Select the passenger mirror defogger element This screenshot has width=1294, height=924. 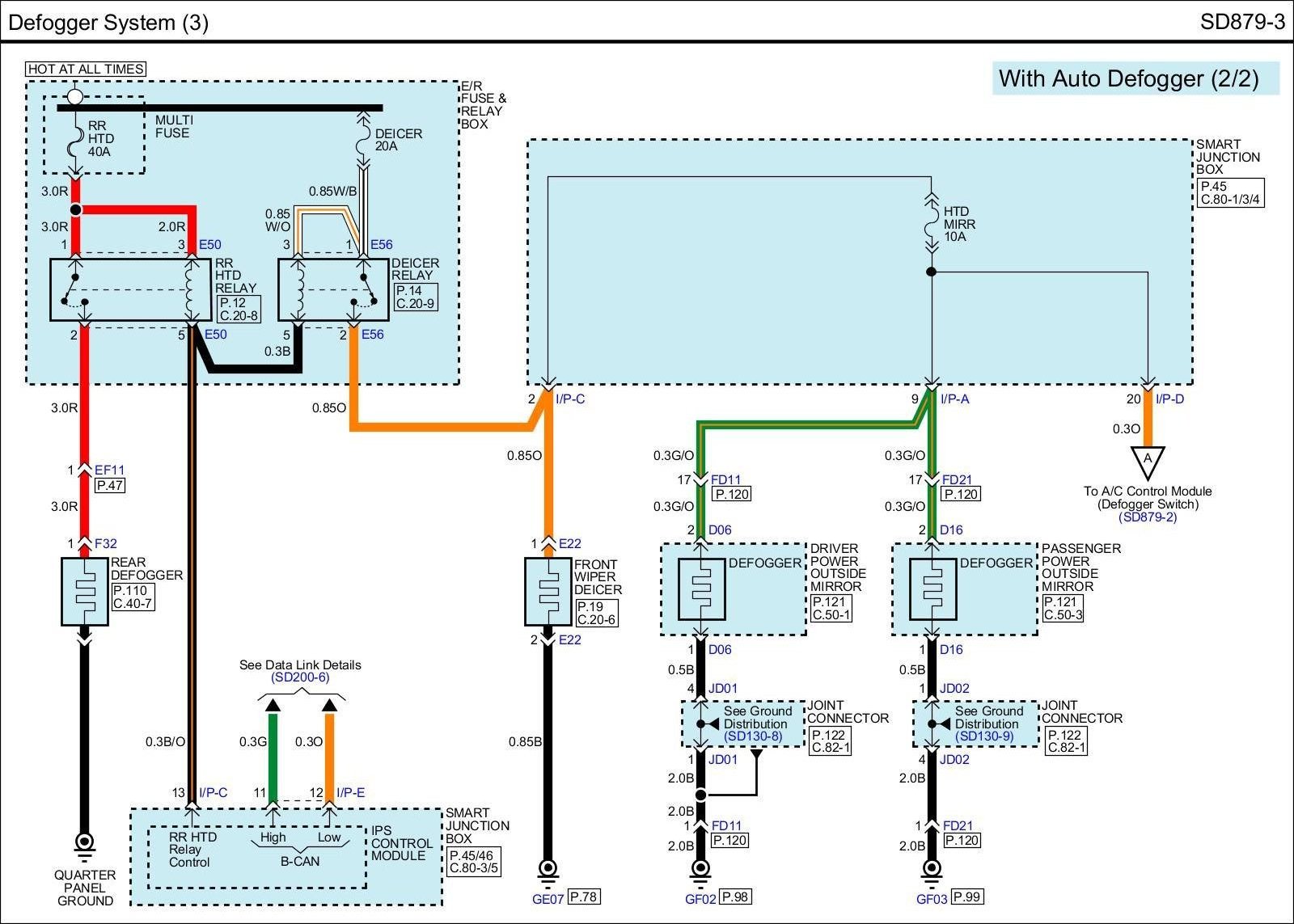[x=932, y=589]
